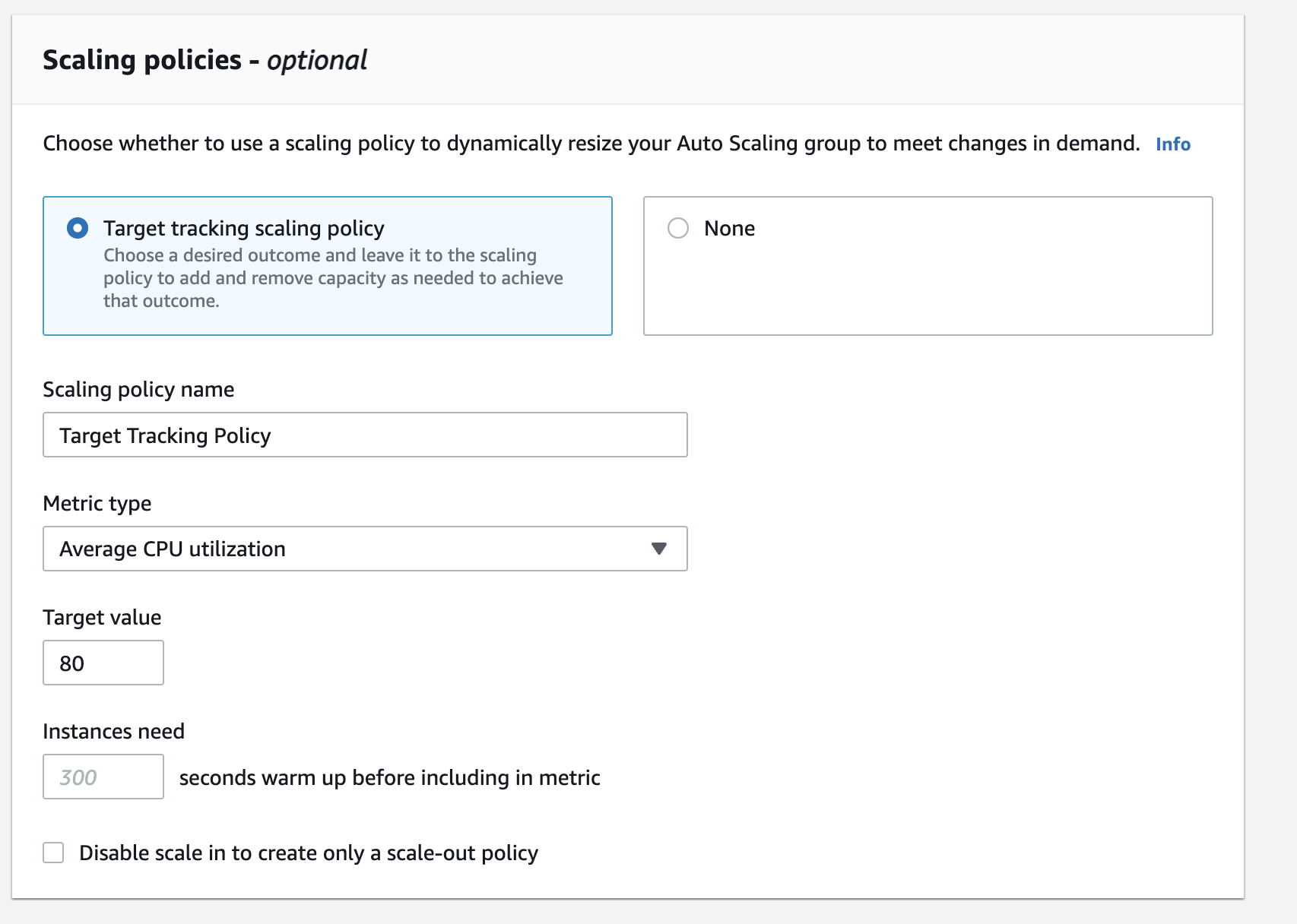Click the None label text

click(x=729, y=228)
